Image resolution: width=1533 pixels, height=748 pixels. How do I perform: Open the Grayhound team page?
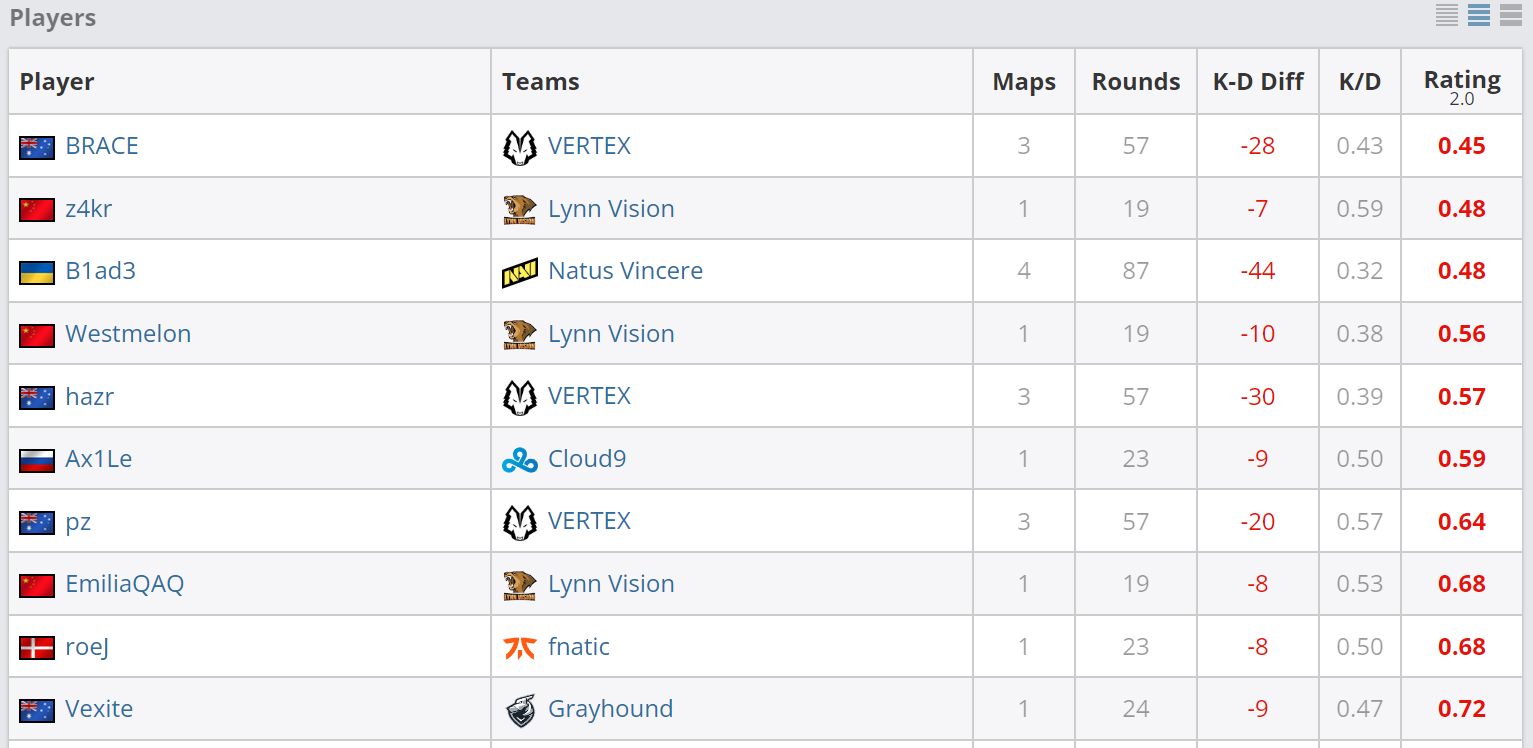[610, 709]
